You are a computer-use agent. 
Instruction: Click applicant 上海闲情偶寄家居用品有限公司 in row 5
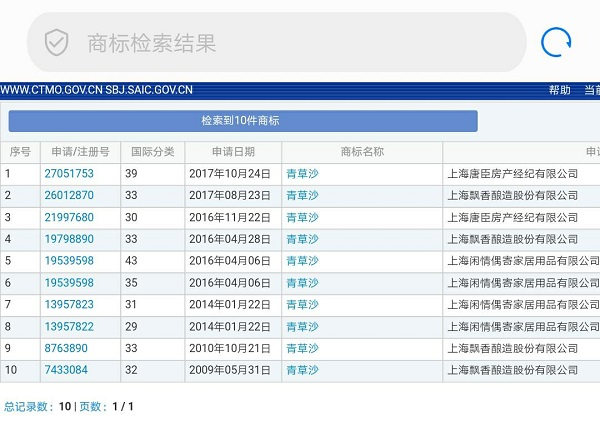tap(523, 261)
